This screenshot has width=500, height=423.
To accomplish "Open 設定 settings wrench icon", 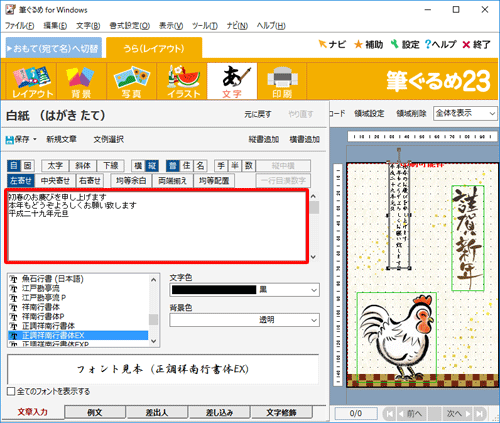I will pos(405,44).
